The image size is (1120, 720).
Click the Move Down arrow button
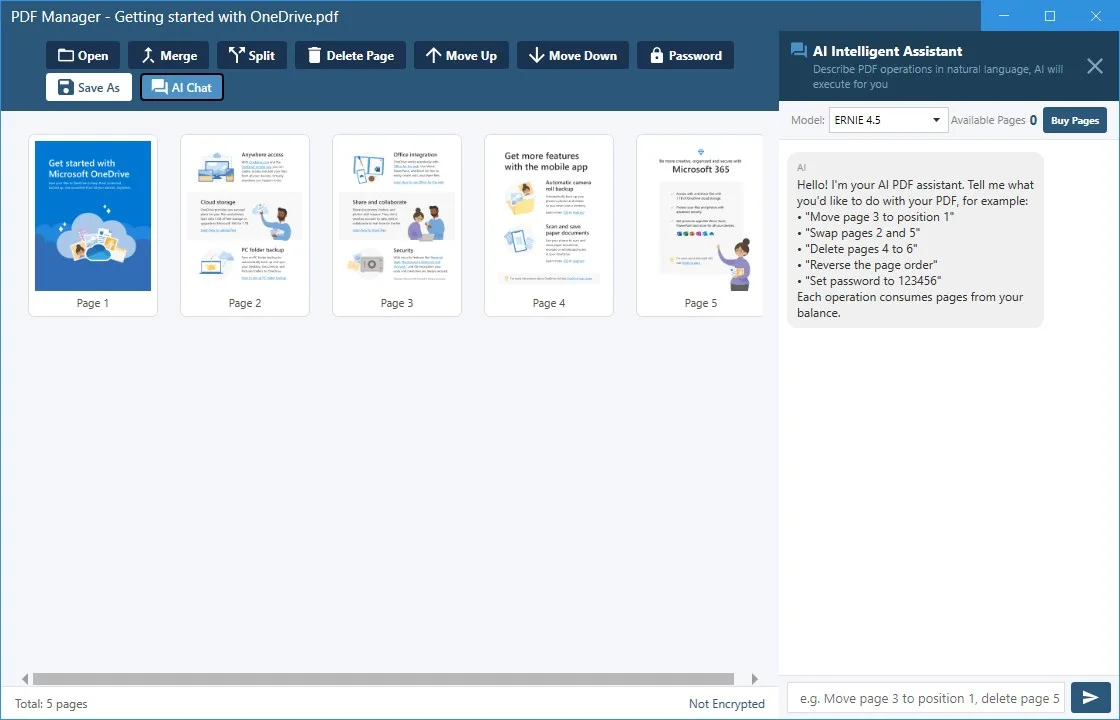(x=572, y=56)
